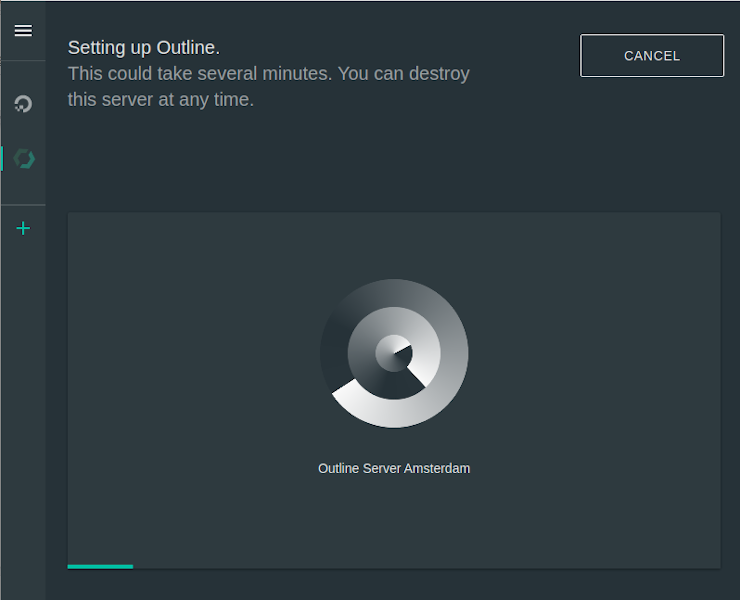Open the hamburger navigation menu

pos(23,31)
